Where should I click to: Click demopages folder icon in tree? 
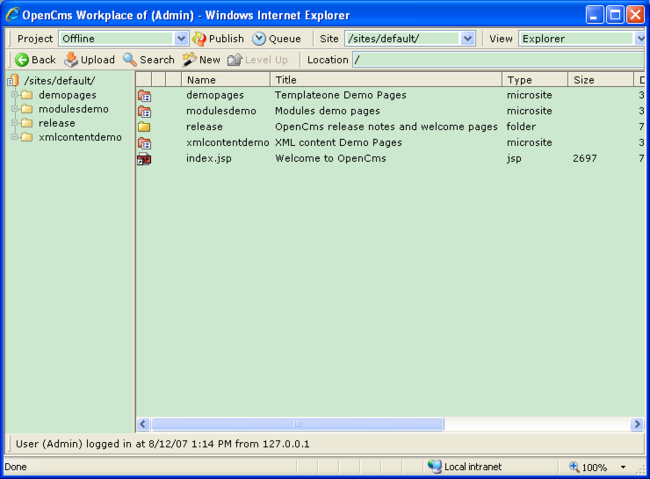[27, 95]
